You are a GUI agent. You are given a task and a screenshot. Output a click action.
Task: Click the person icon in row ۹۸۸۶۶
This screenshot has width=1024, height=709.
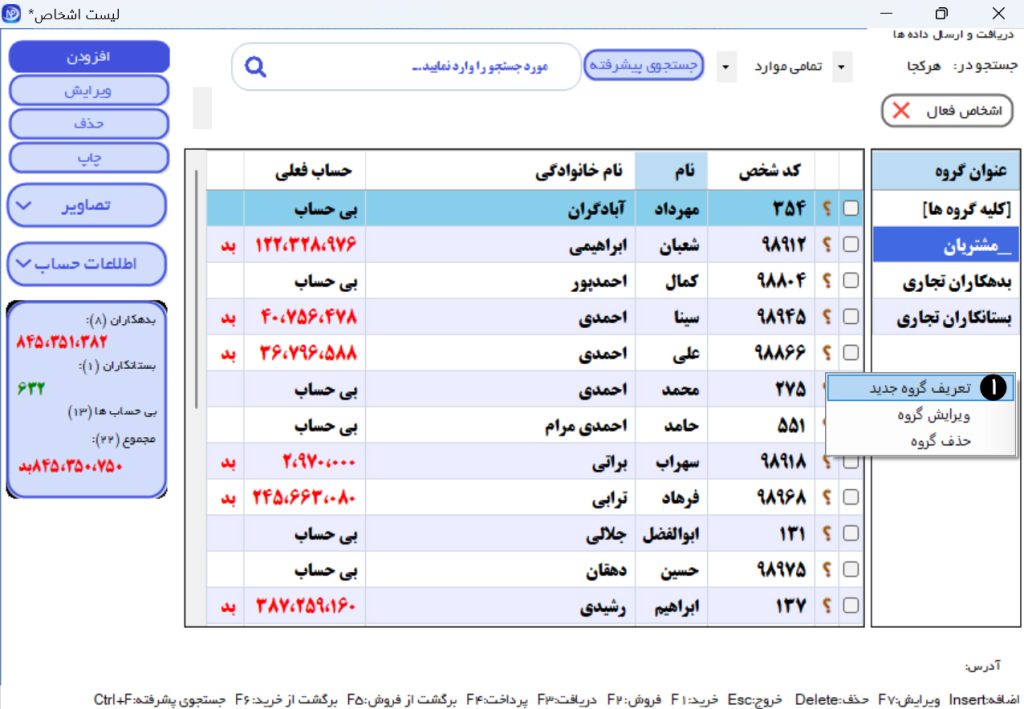click(827, 353)
